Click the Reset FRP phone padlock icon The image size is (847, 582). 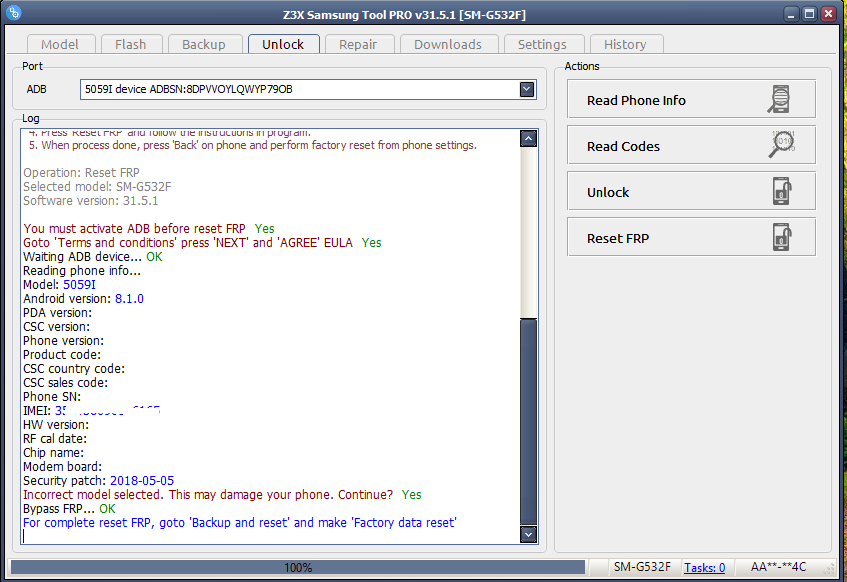782,237
